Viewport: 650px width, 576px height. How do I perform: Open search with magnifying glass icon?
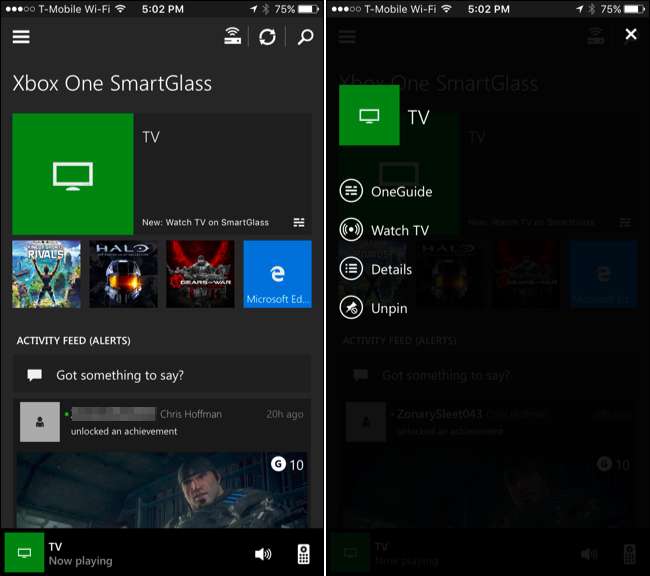305,37
